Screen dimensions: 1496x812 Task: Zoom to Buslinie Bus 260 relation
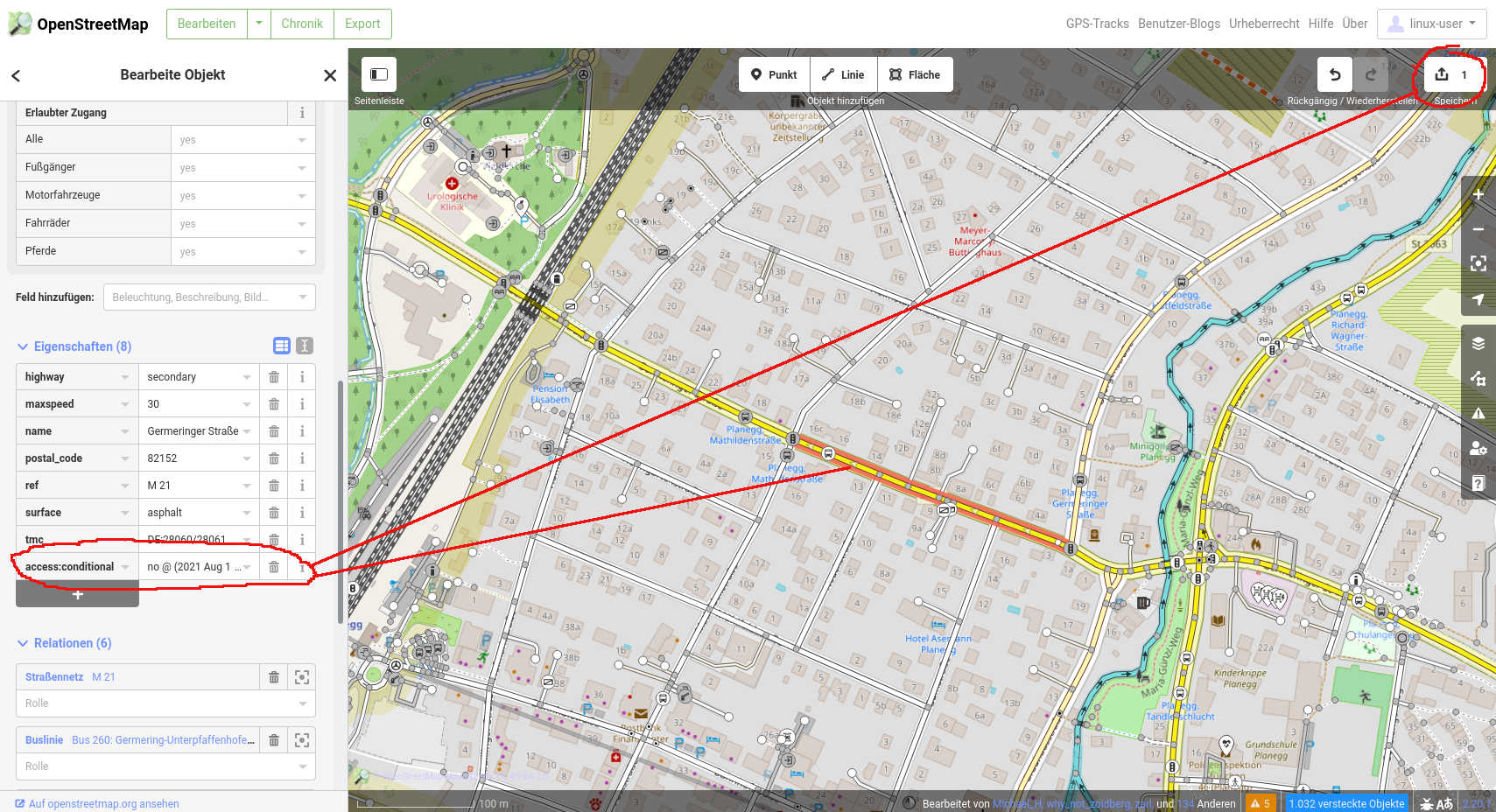[302, 740]
